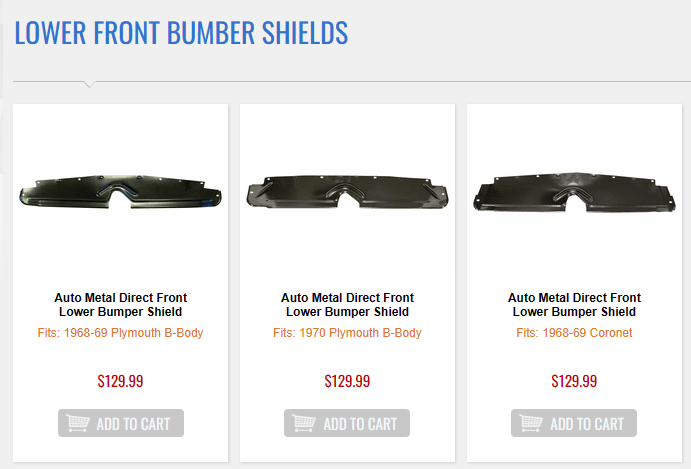Click the 'Fits: 1968-69 Plymouth B-Body' link
691x469 pixels.
(121, 333)
